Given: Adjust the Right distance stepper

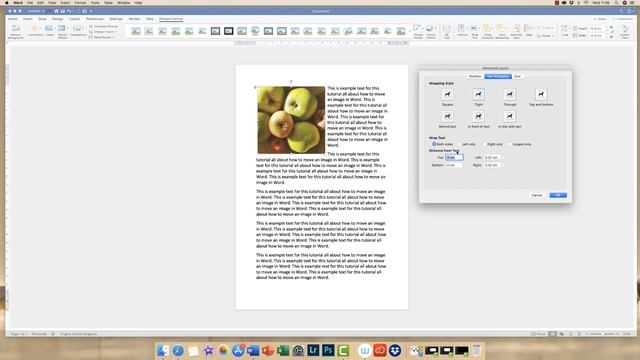Looking at the screenshot, I should click(505, 165).
